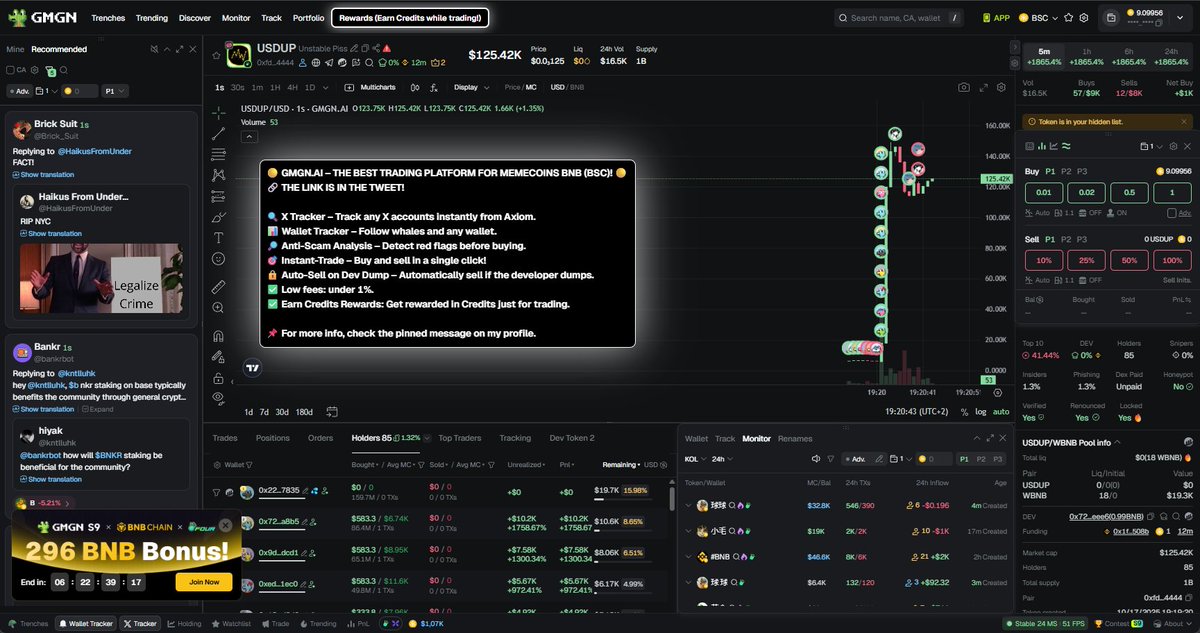Image resolution: width=1200 pixels, height=633 pixels.
Task: Activate the zoom-in magnifier chart tool
Action: coord(218,308)
